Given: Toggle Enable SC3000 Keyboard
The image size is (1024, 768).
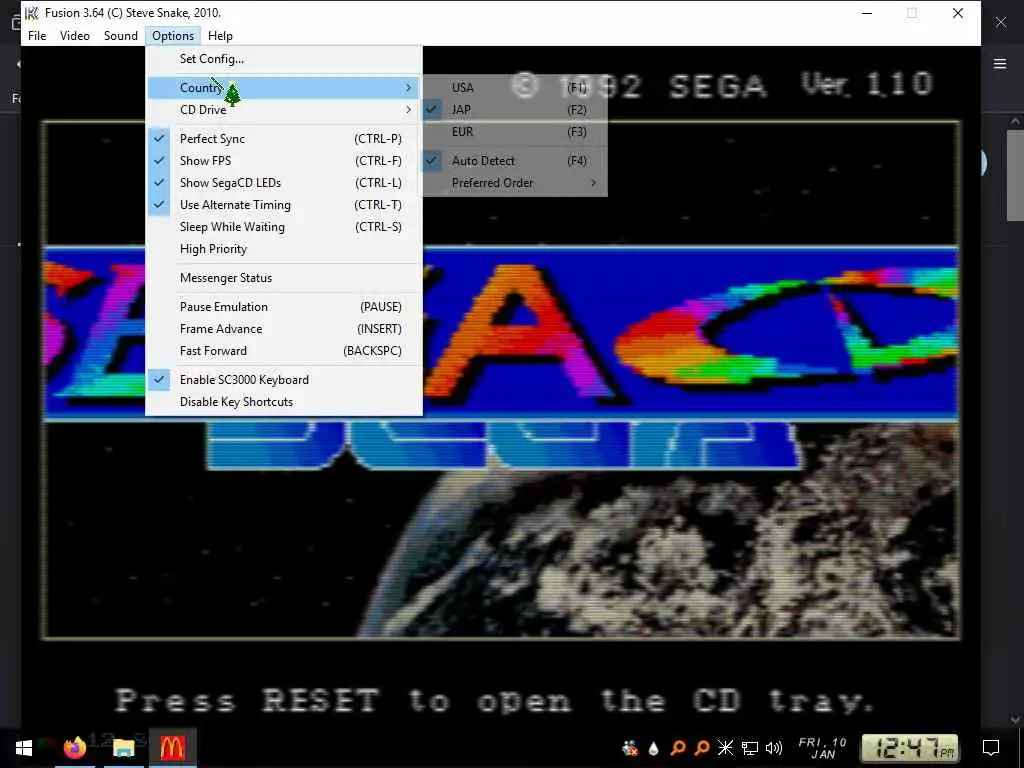Looking at the screenshot, I should pyautogui.click(x=283, y=380).
